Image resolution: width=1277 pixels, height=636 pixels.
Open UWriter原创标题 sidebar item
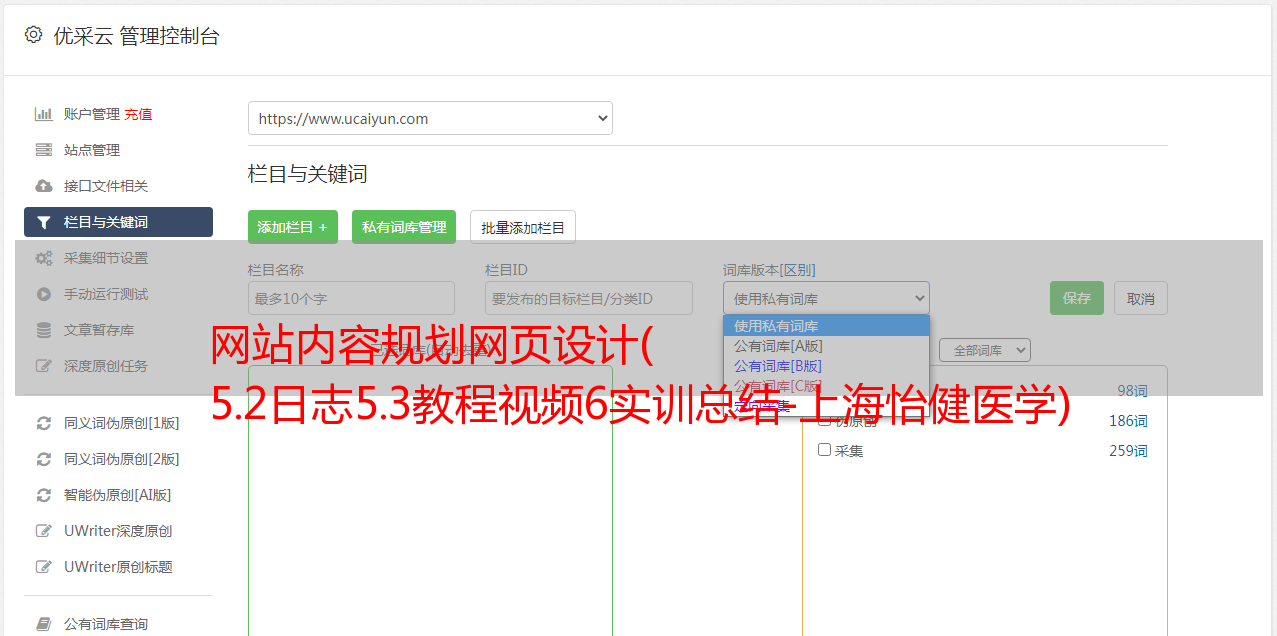point(118,567)
